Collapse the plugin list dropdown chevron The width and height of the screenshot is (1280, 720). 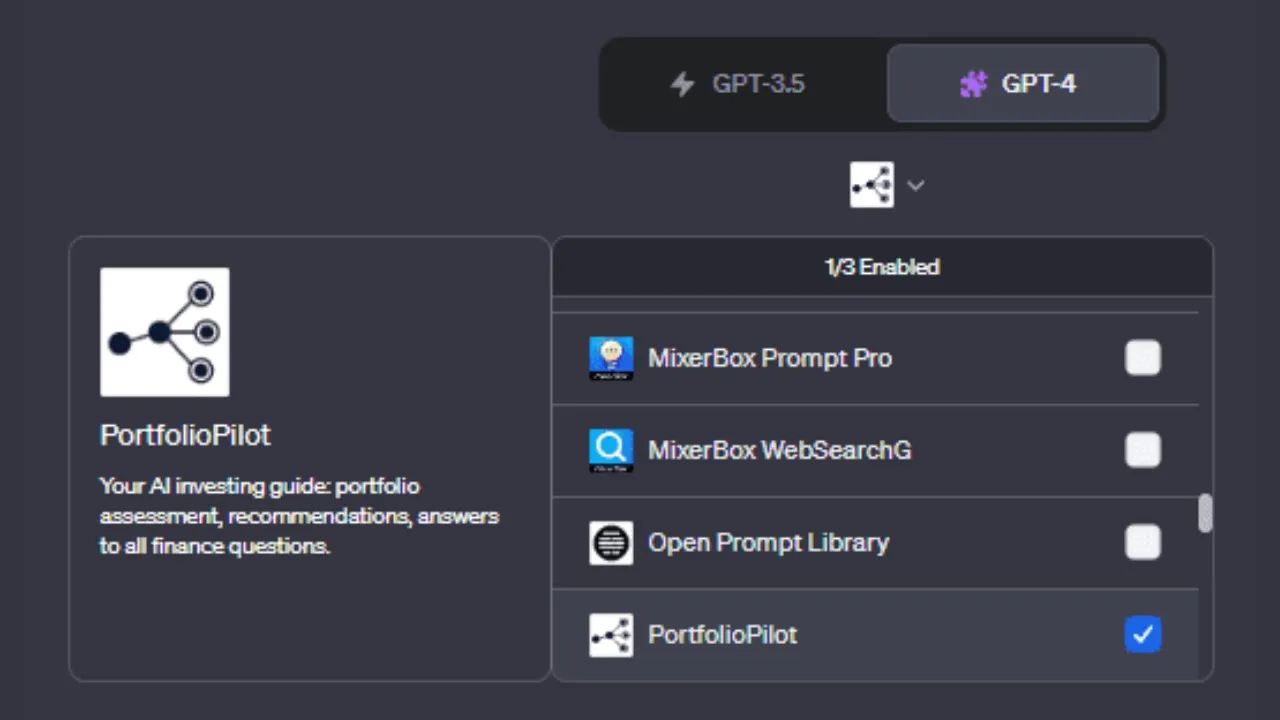[x=915, y=185]
